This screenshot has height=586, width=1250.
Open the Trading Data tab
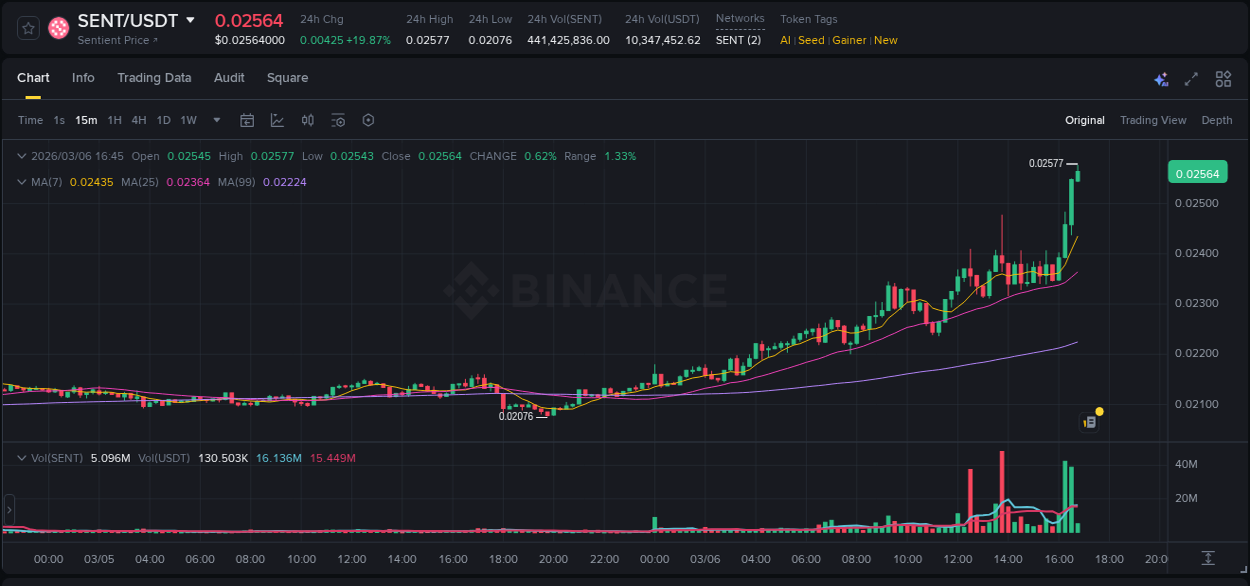[154, 78]
